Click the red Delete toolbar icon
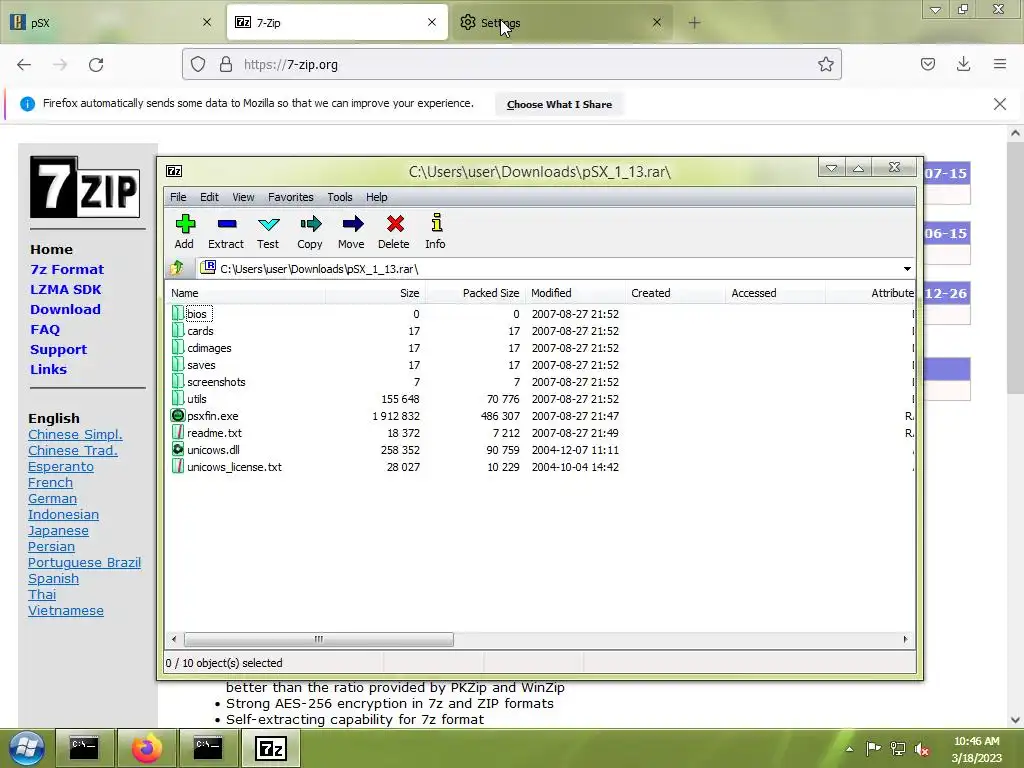 394,224
